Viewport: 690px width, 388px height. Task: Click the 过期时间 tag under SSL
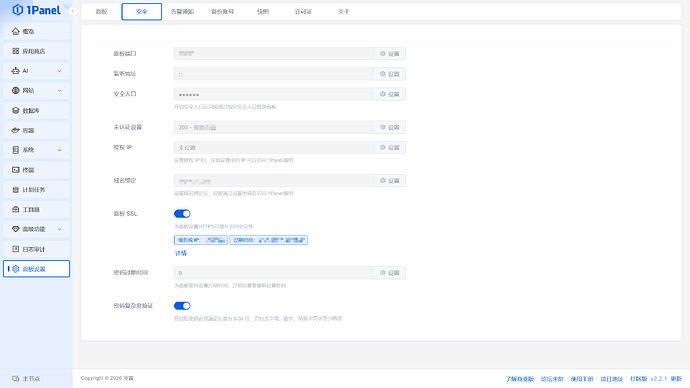(x=268, y=240)
